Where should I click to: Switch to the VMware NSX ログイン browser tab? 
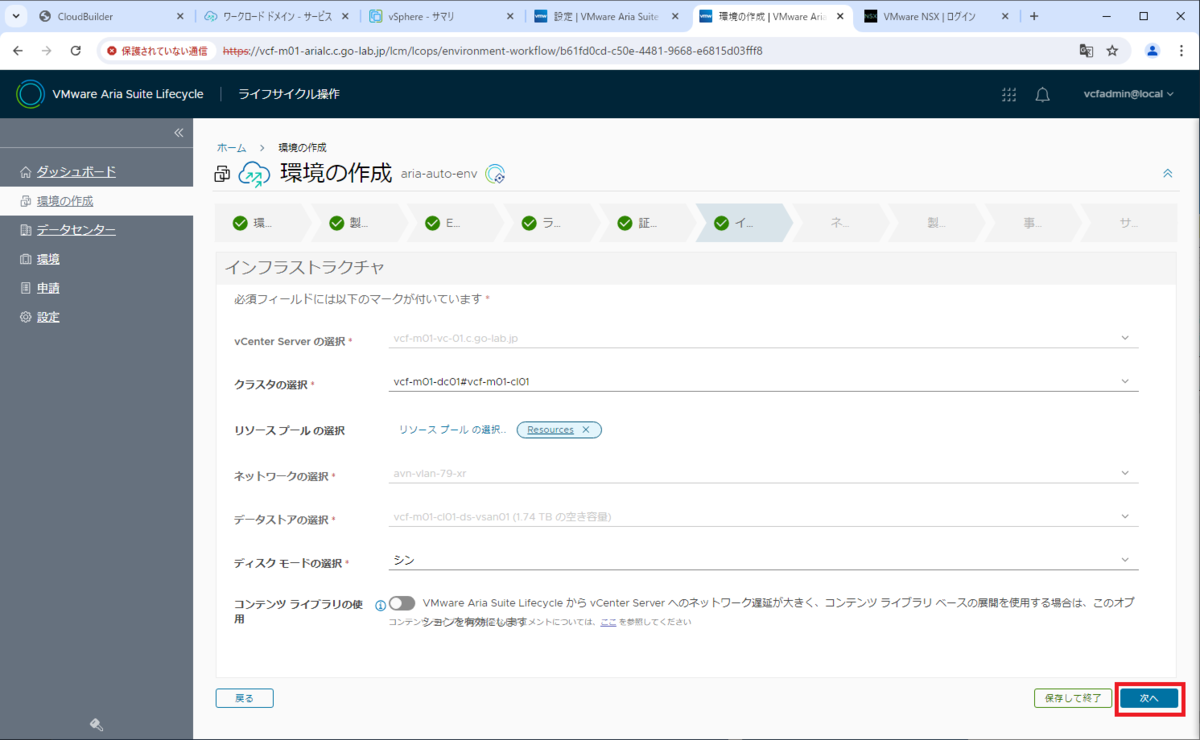click(936, 16)
